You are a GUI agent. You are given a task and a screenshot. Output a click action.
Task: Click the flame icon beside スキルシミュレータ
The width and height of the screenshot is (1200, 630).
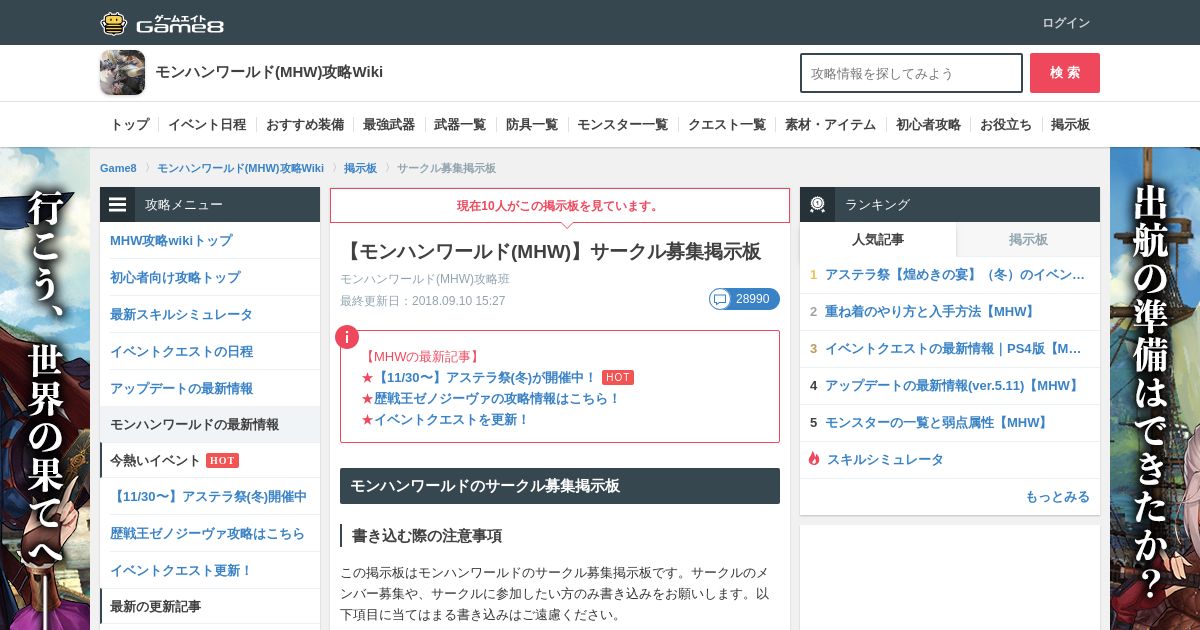(814, 459)
